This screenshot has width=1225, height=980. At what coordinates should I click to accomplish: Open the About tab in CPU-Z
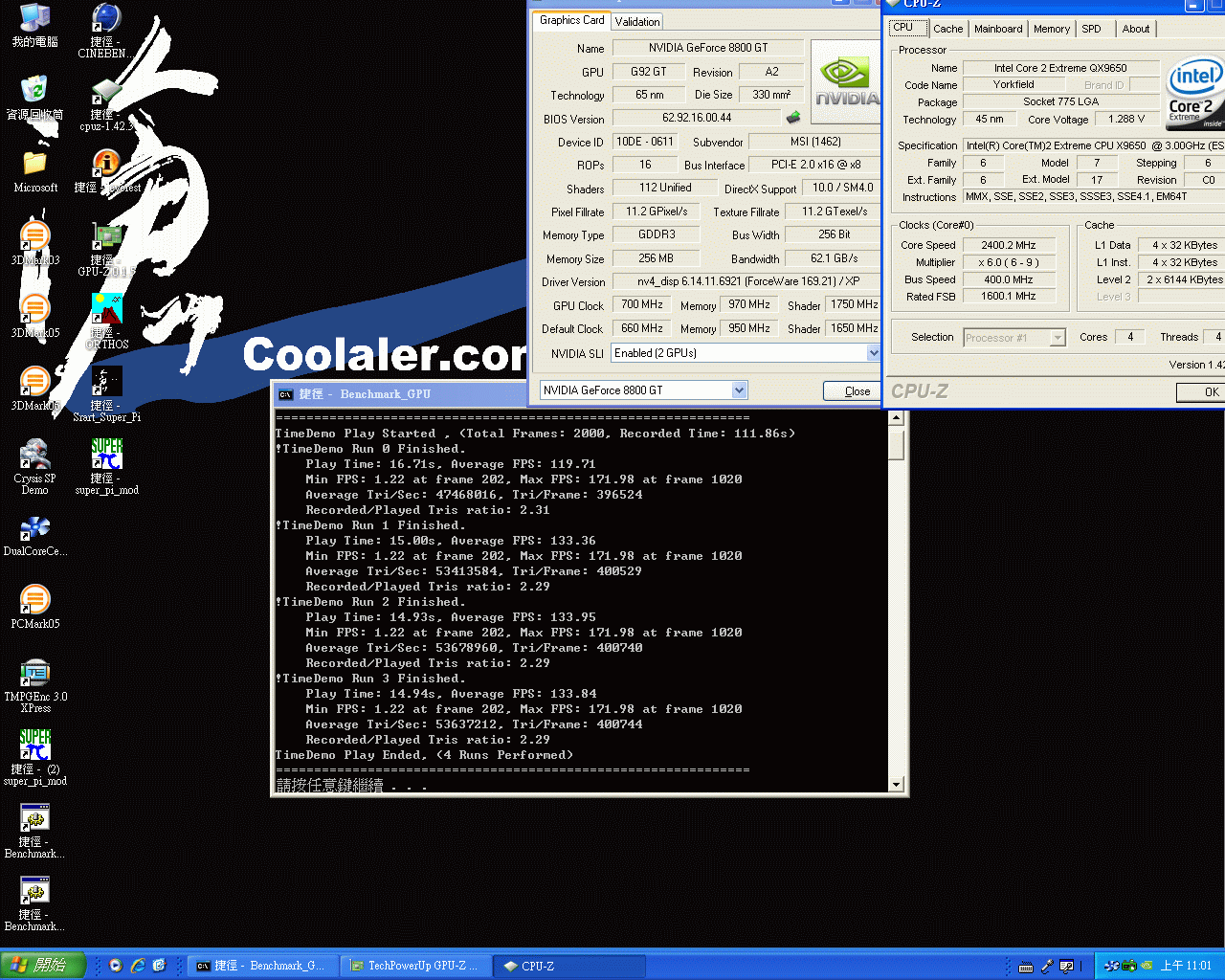1136,29
